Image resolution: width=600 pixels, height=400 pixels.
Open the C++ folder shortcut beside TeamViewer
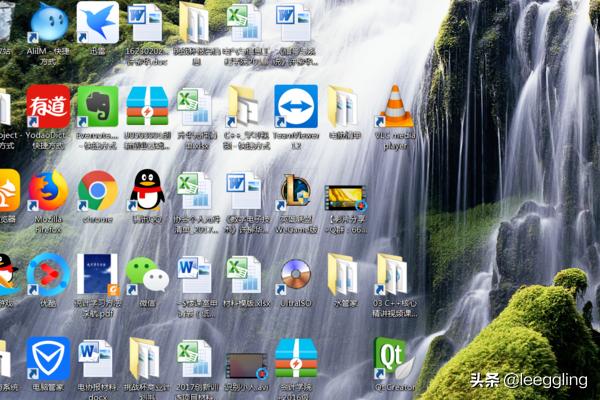(243, 106)
